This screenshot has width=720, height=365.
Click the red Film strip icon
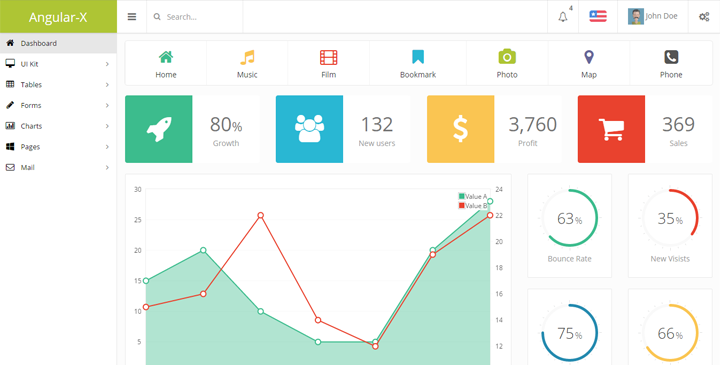click(x=329, y=57)
